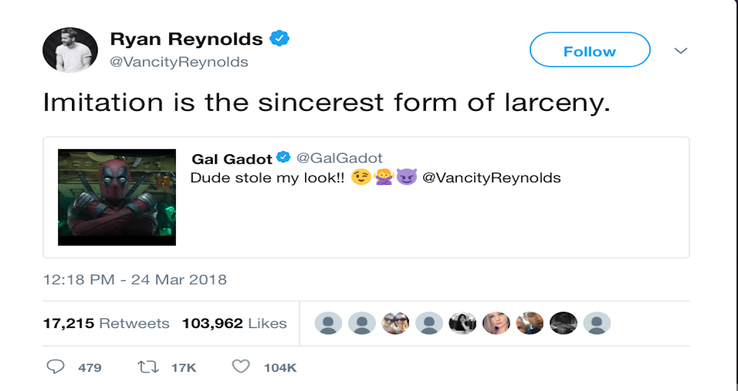Open the Deadpool image thumbnail
This screenshot has width=738, height=391.
(x=117, y=197)
